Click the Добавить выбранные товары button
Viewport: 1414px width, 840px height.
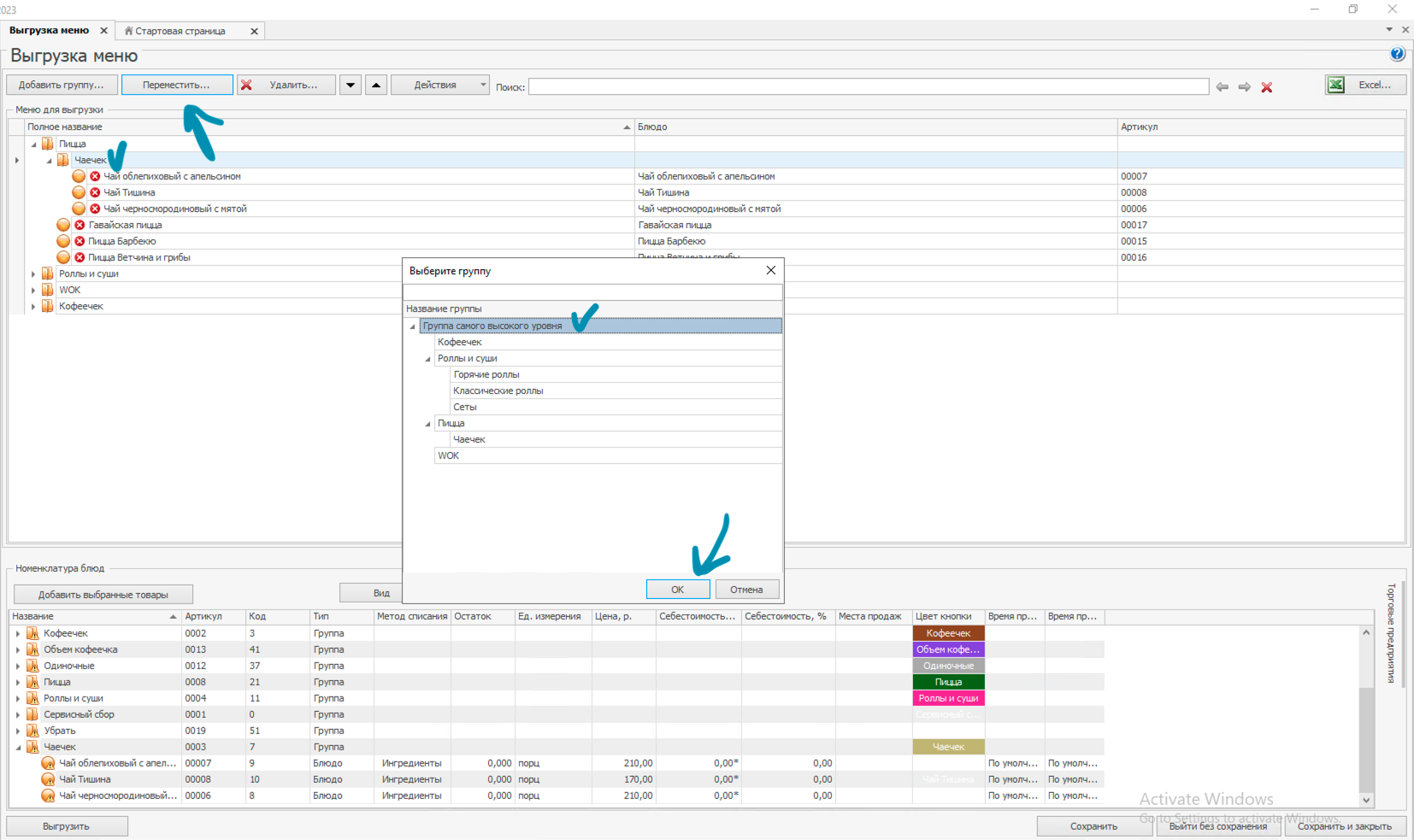(x=103, y=594)
